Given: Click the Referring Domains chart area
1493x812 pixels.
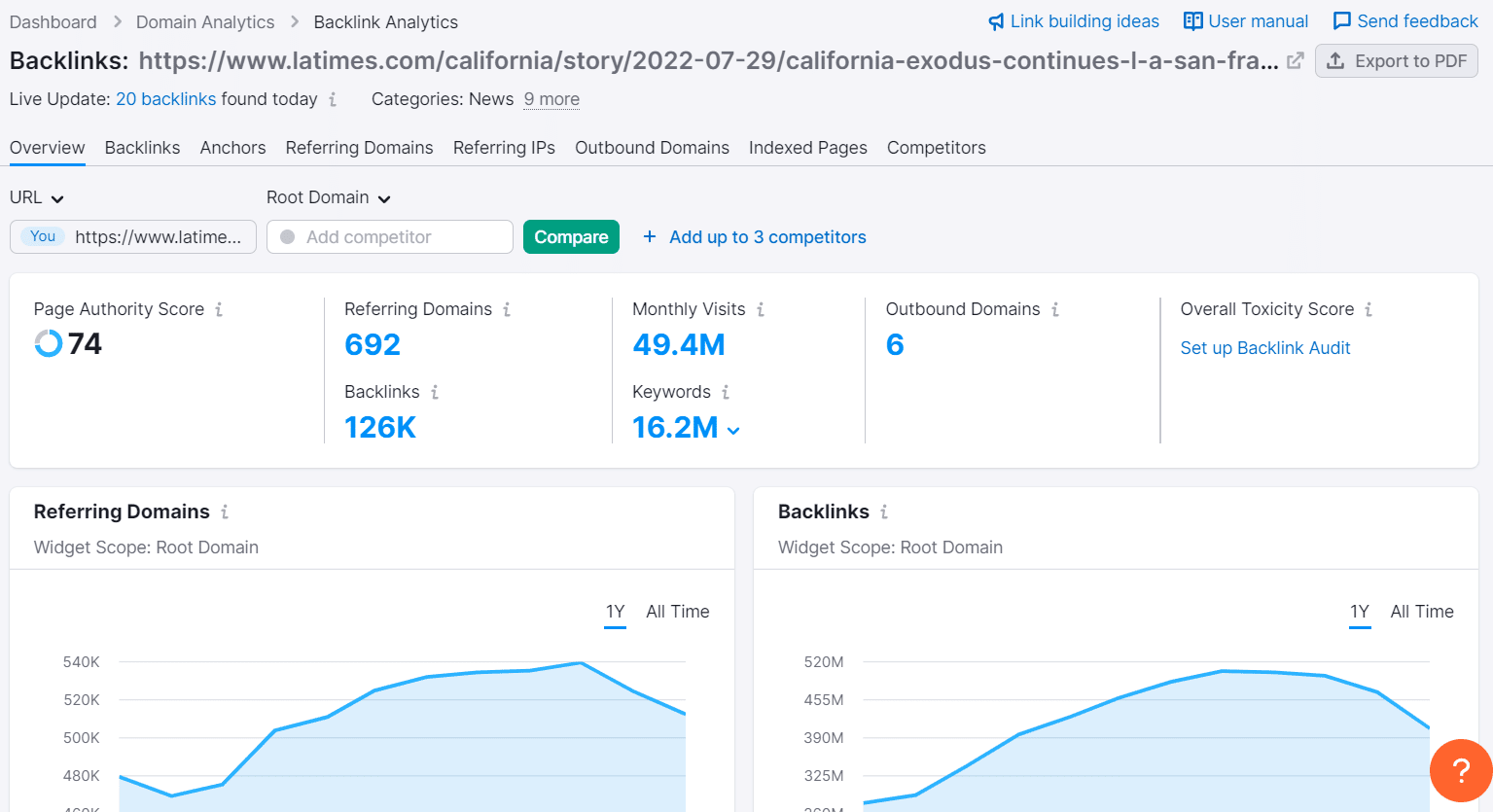Looking at the screenshot, I should click(x=403, y=734).
